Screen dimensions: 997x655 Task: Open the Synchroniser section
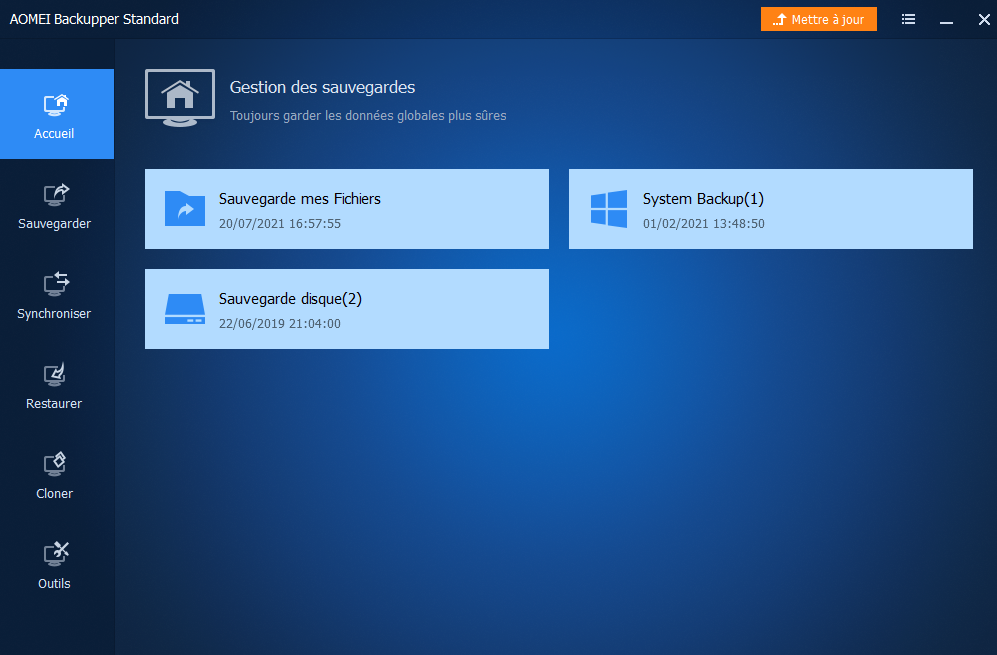(55, 296)
